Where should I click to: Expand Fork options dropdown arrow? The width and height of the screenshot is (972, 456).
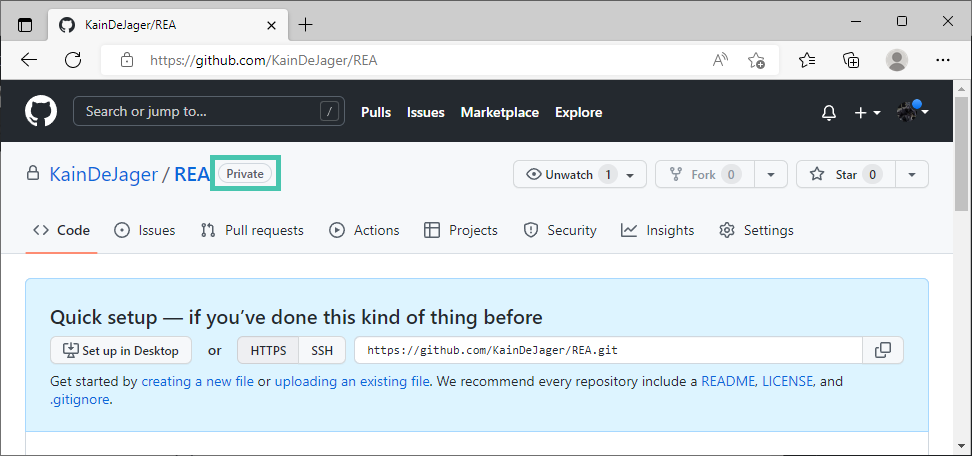[x=771, y=175]
